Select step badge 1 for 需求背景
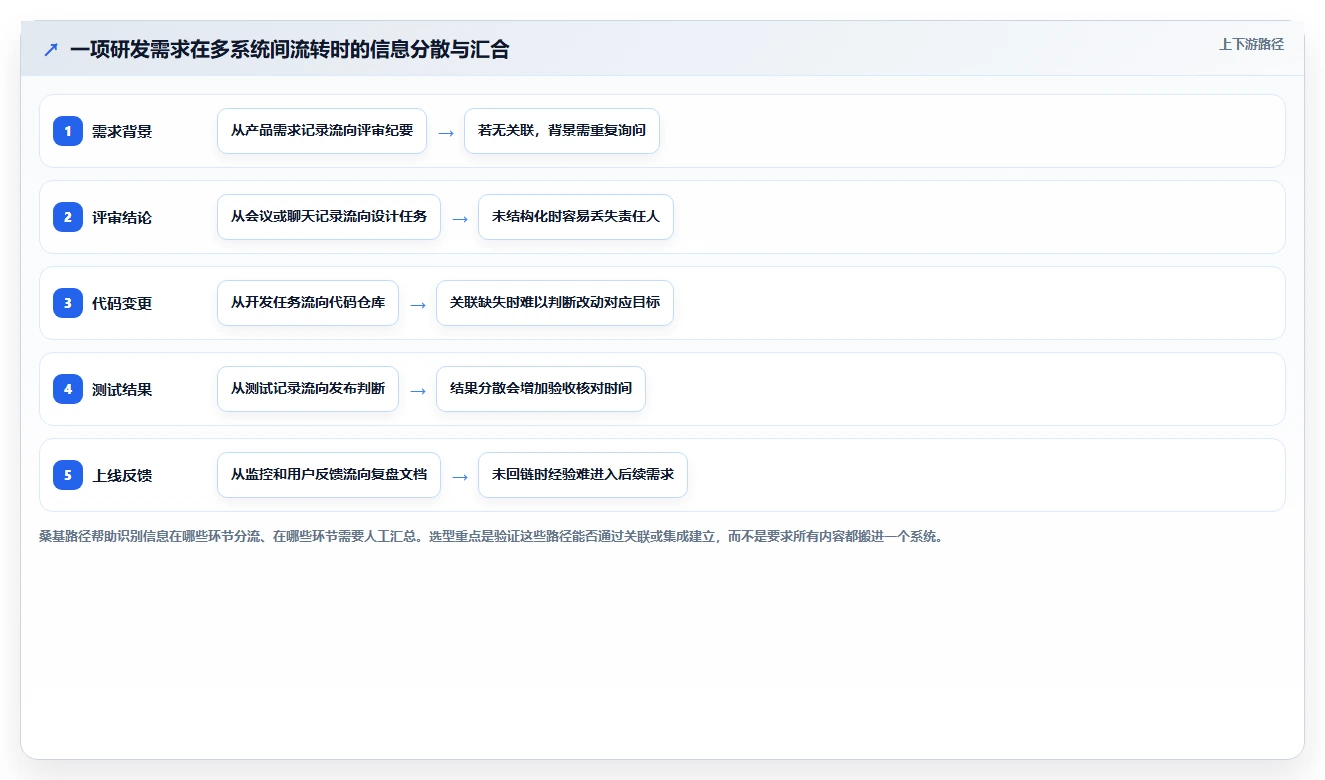This screenshot has height=780, width=1325. 68,131
